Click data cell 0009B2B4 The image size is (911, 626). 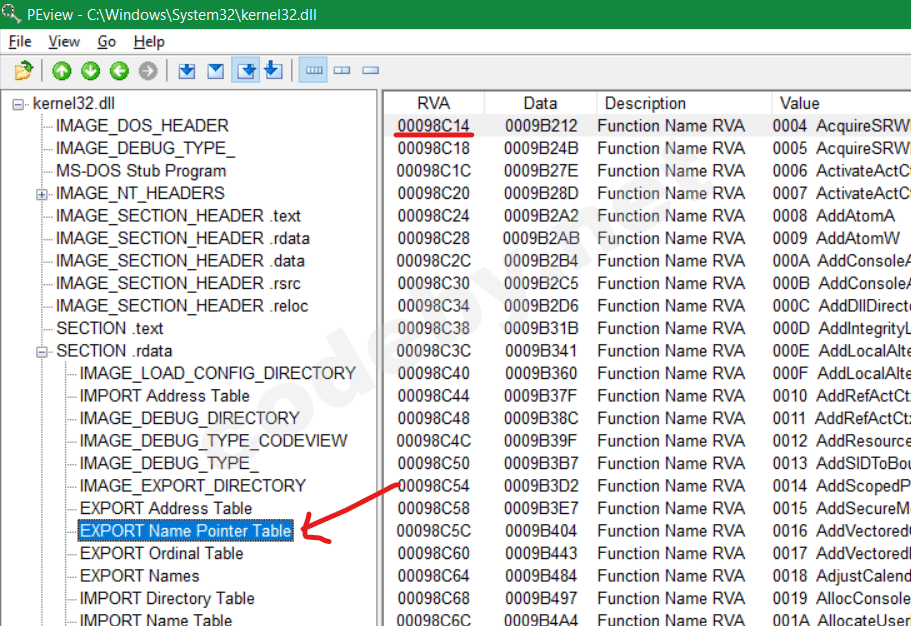(x=541, y=261)
